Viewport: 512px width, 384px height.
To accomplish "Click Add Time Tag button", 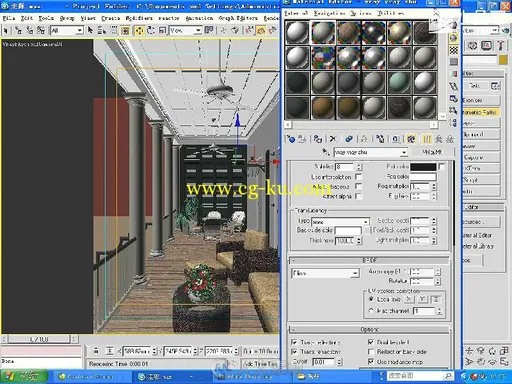I will point(260,364).
